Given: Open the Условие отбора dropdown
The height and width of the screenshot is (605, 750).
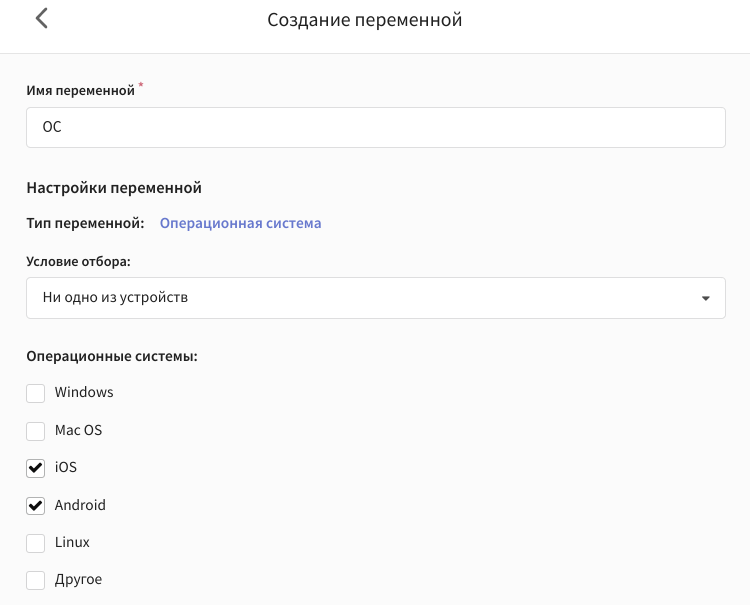Looking at the screenshot, I should tap(376, 298).
